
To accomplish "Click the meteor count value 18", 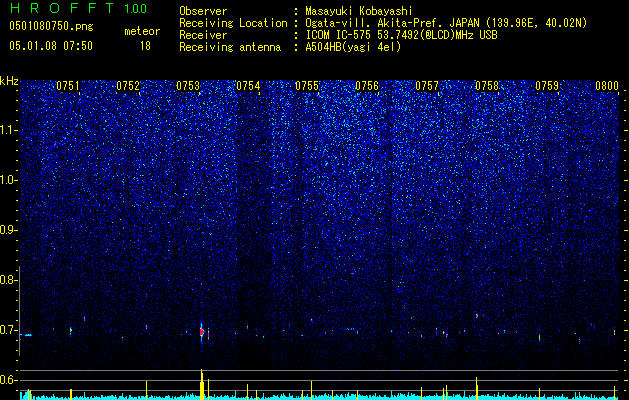I will click(x=145, y=46).
